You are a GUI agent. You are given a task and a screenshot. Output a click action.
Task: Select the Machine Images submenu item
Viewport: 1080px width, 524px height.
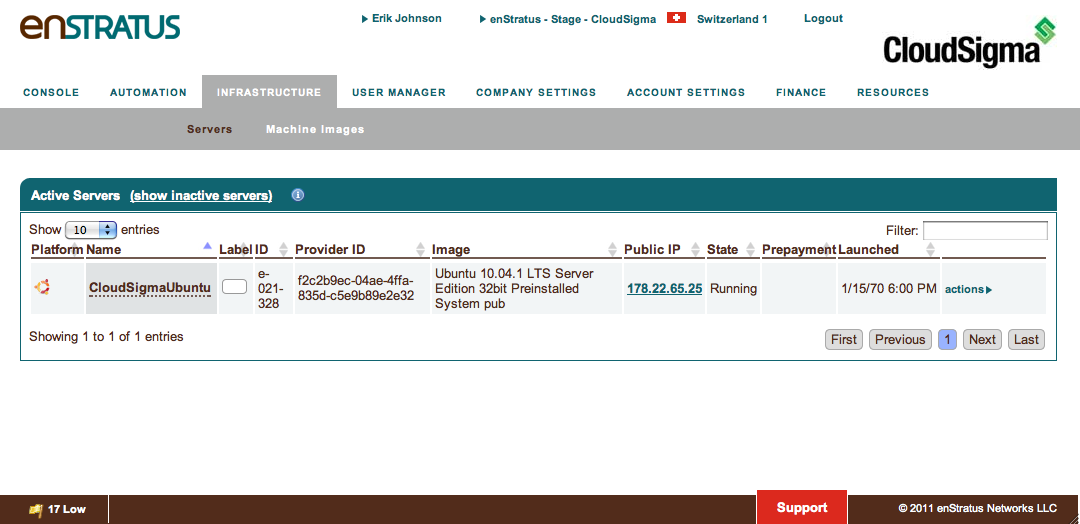pyautogui.click(x=315, y=129)
